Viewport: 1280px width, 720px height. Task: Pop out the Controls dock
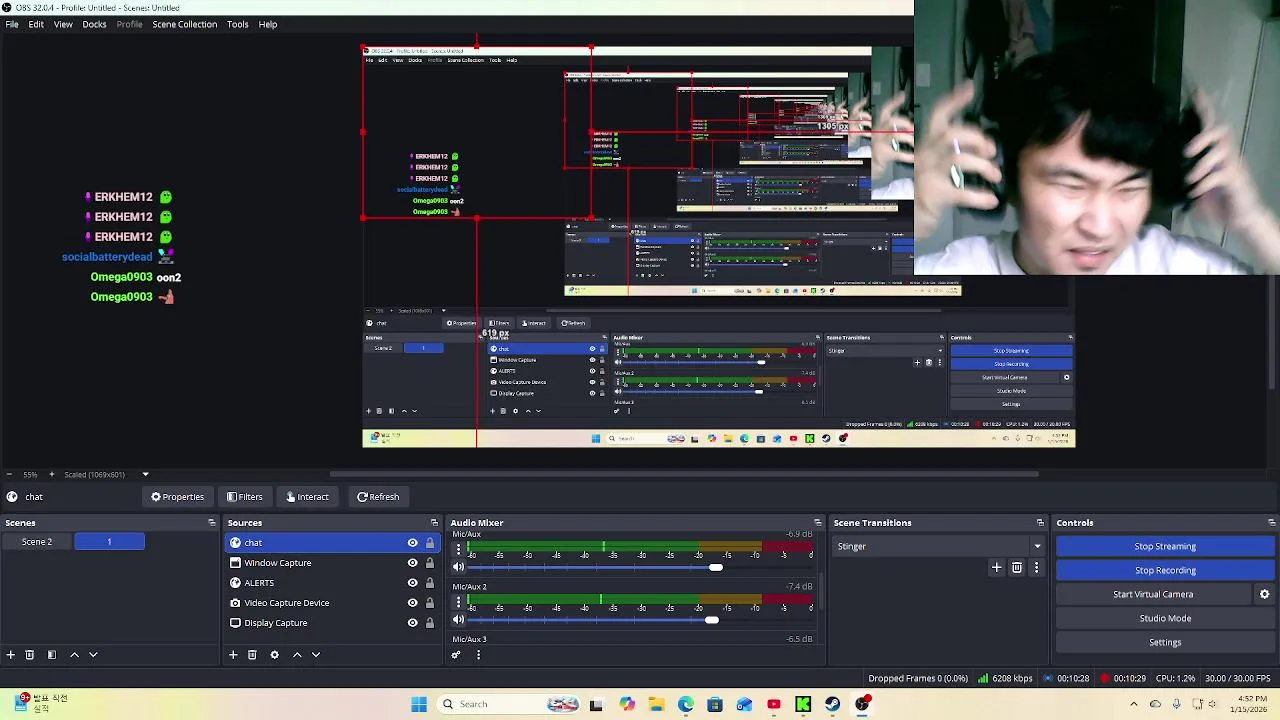tap(1271, 523)
